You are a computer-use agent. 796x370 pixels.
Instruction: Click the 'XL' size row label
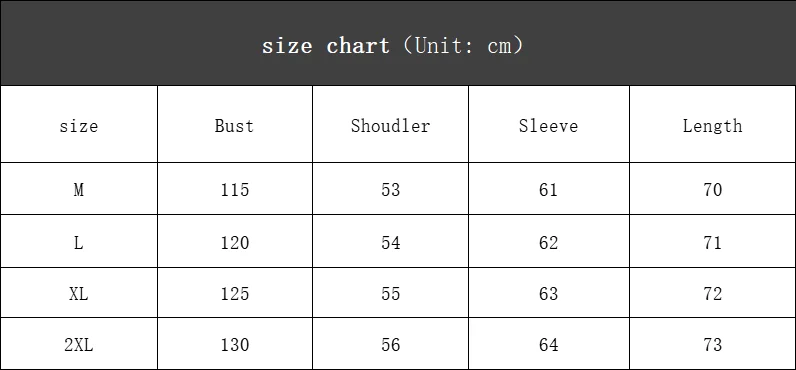pos(79,293)
